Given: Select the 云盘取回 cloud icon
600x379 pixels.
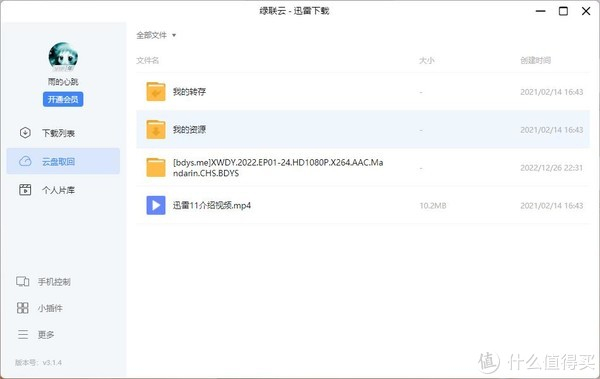Looking at the screenshot, I should [x=25, y=162].
